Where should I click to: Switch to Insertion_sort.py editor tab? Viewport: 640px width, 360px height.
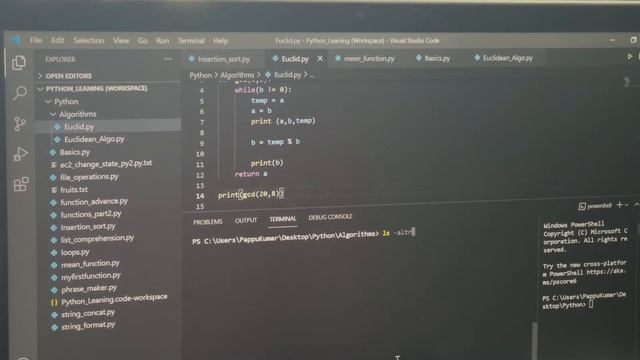tap(224, 59)
